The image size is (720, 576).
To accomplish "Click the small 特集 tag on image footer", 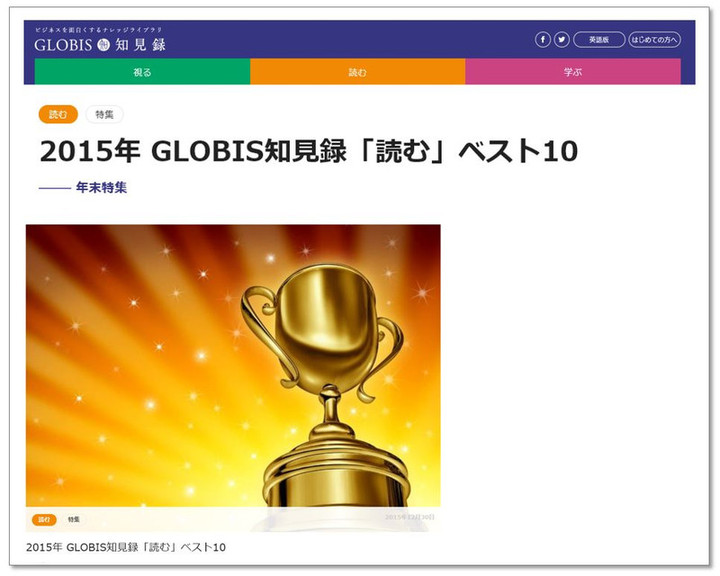I will [x=74, y=520].
